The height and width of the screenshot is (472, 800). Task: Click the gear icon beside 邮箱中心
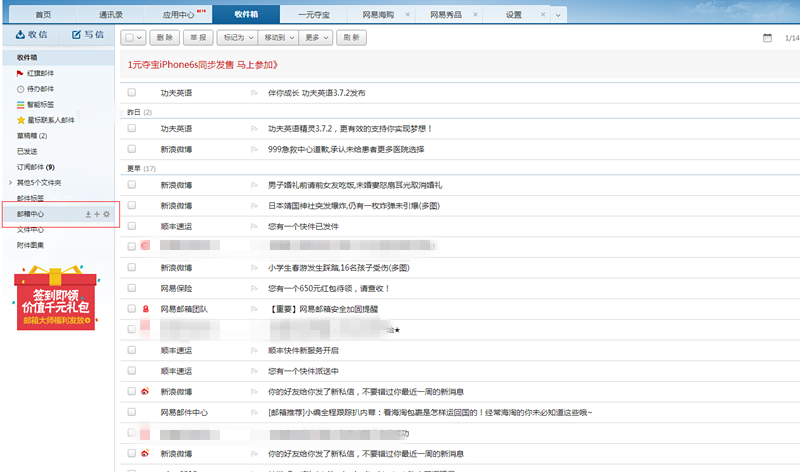106,214
